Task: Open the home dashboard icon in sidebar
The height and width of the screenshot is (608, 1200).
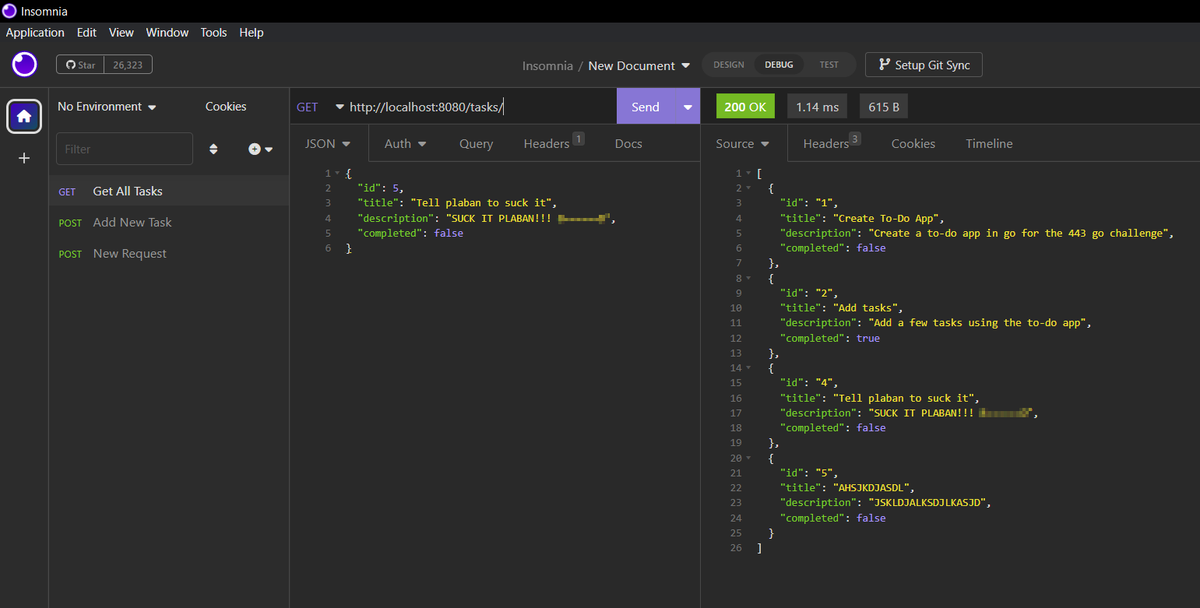Action: coord(24,116)
